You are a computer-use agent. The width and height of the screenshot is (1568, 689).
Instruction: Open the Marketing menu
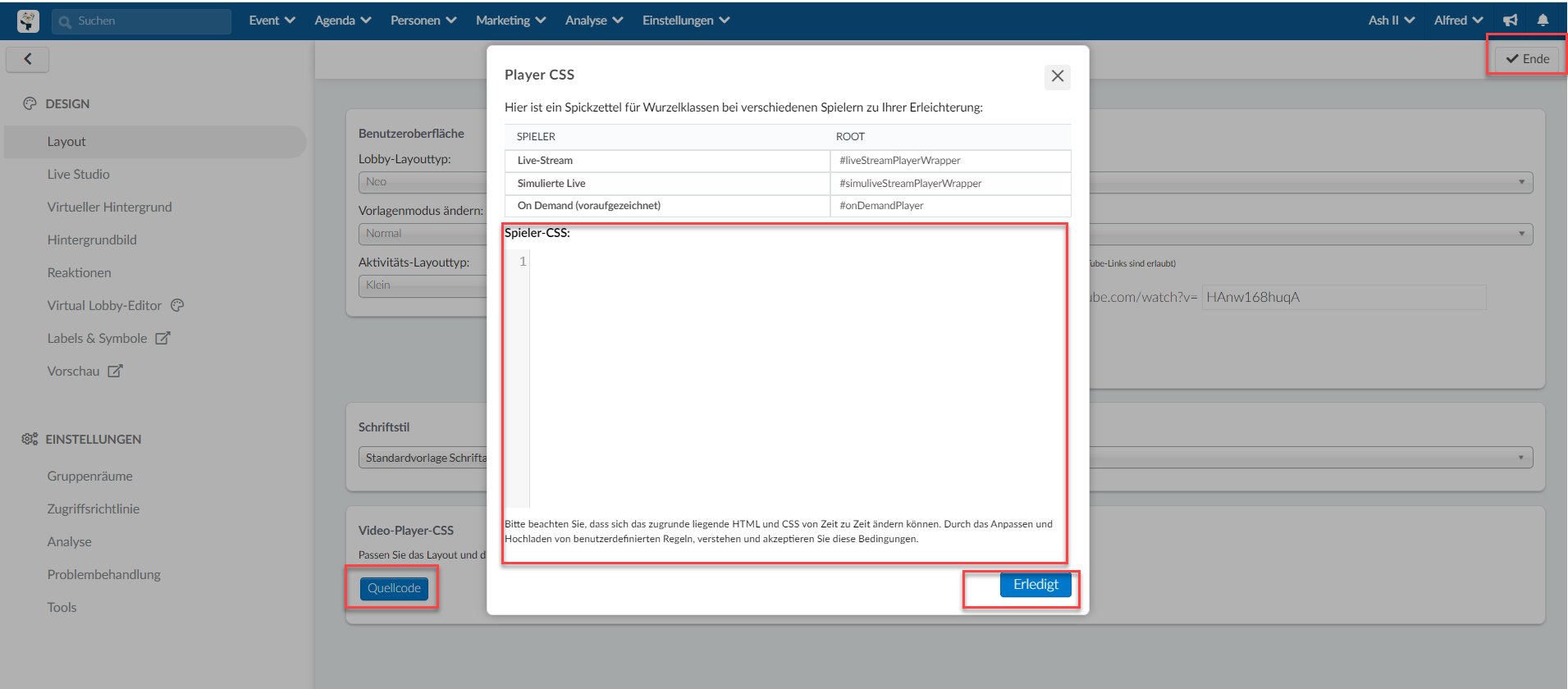[510, 21]
